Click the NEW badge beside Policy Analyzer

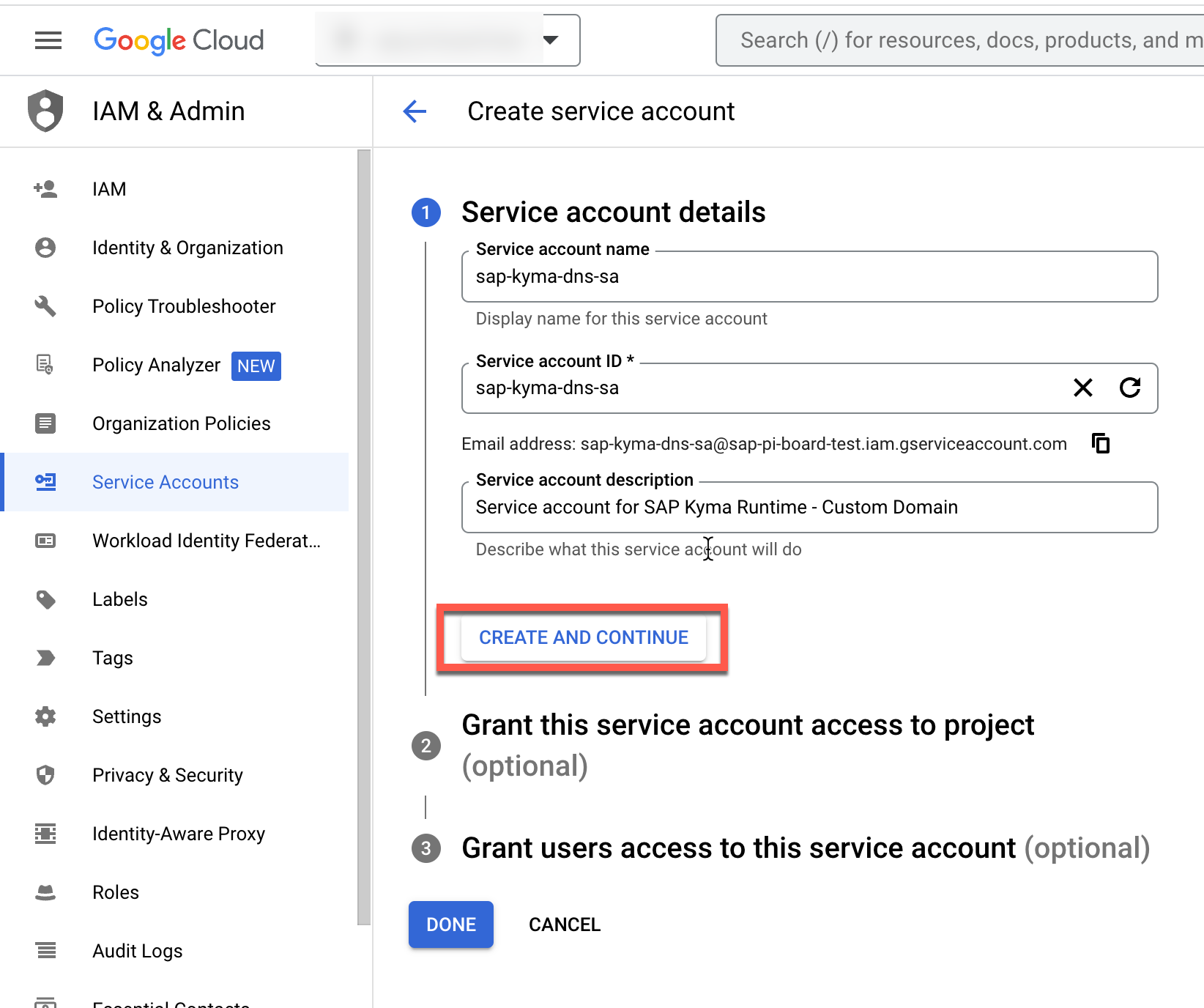pos(256,366)
